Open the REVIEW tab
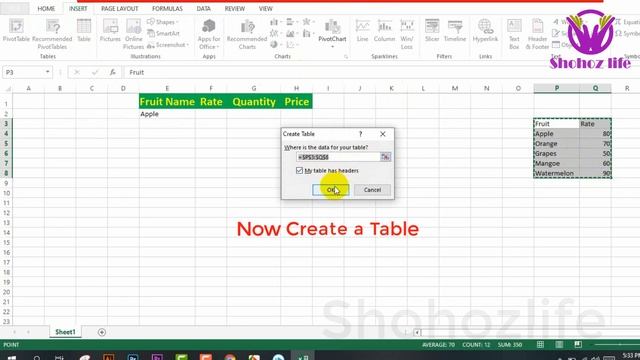640x360 pixels. [235, 9]
